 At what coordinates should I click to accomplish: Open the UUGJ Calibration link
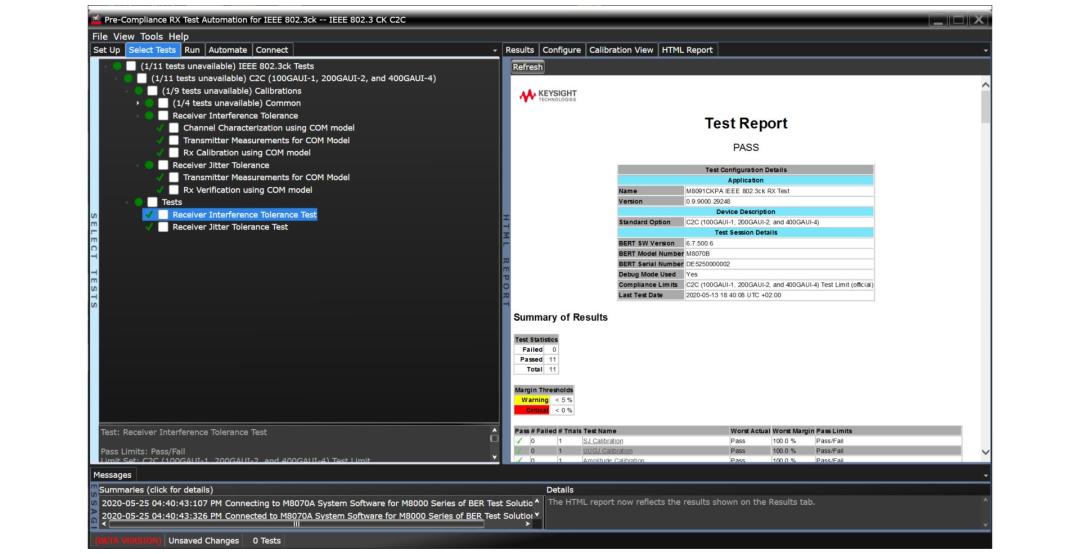tap(608, 451)
